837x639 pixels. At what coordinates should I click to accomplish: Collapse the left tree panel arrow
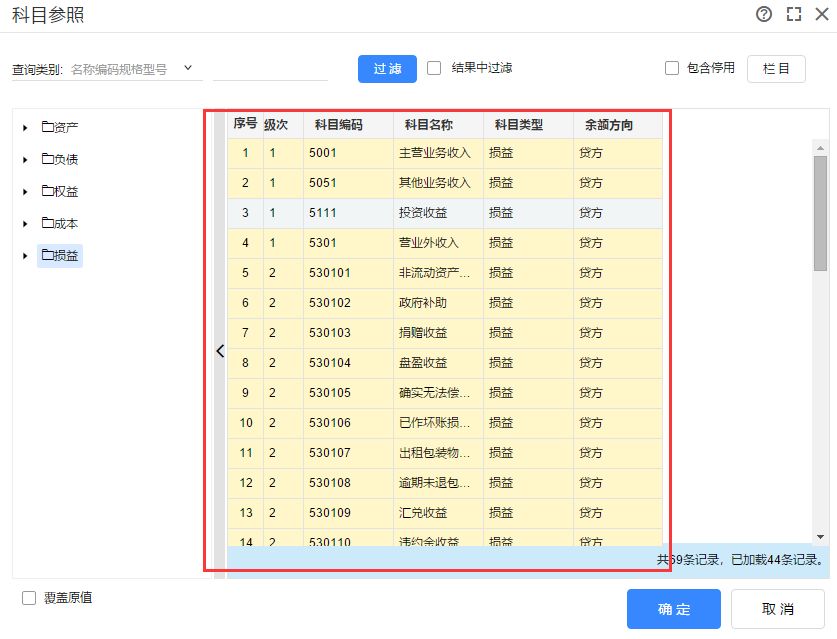point(220,351)
